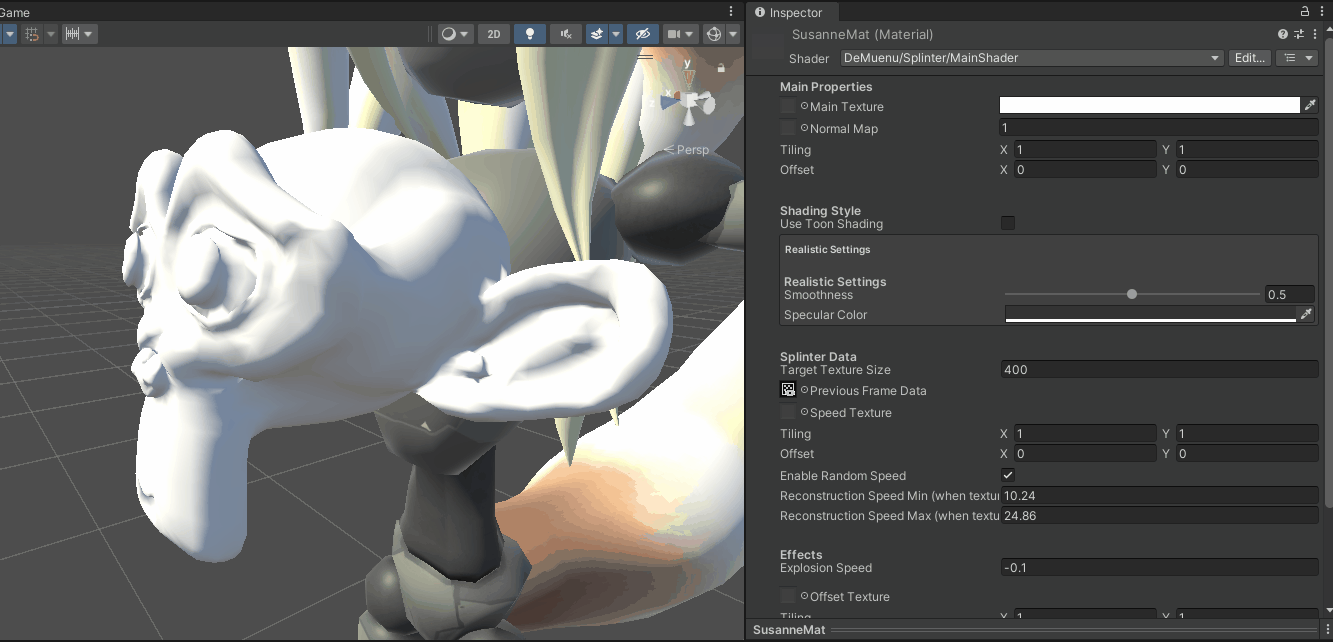Expand scene camera dropdown arrow

point(691,34)
